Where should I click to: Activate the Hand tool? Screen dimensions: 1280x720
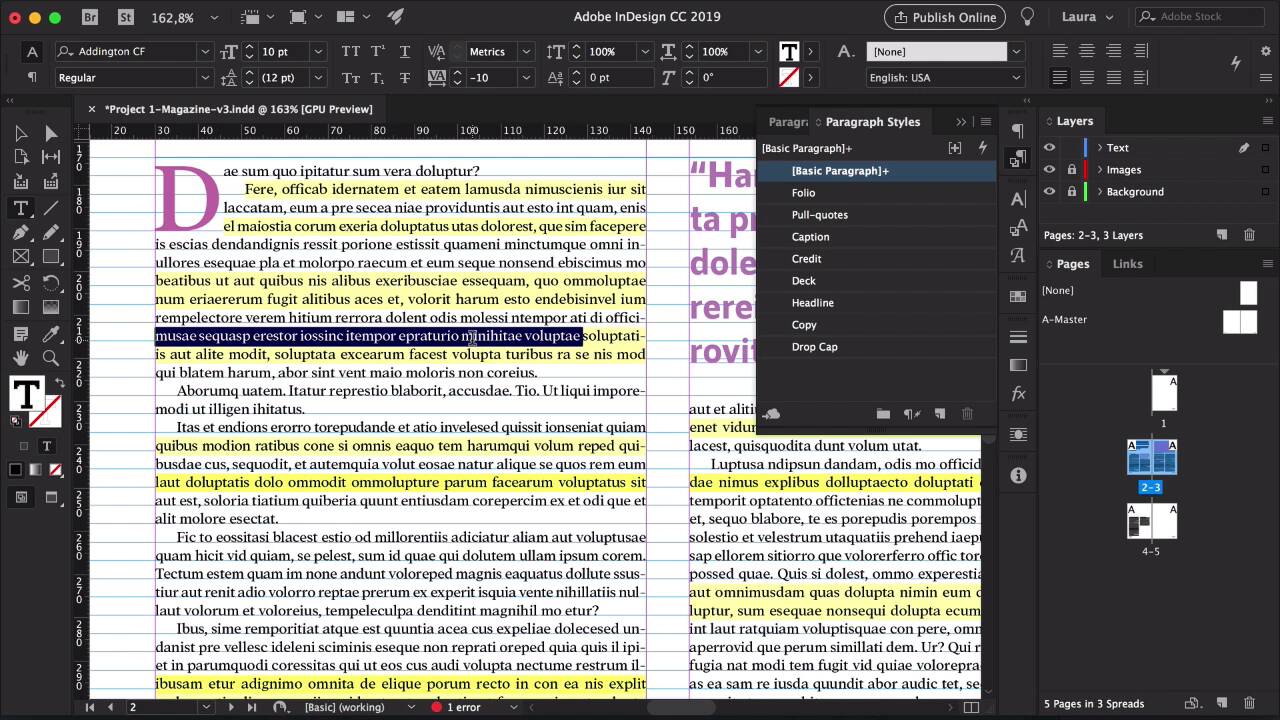[x=20, y=358]
